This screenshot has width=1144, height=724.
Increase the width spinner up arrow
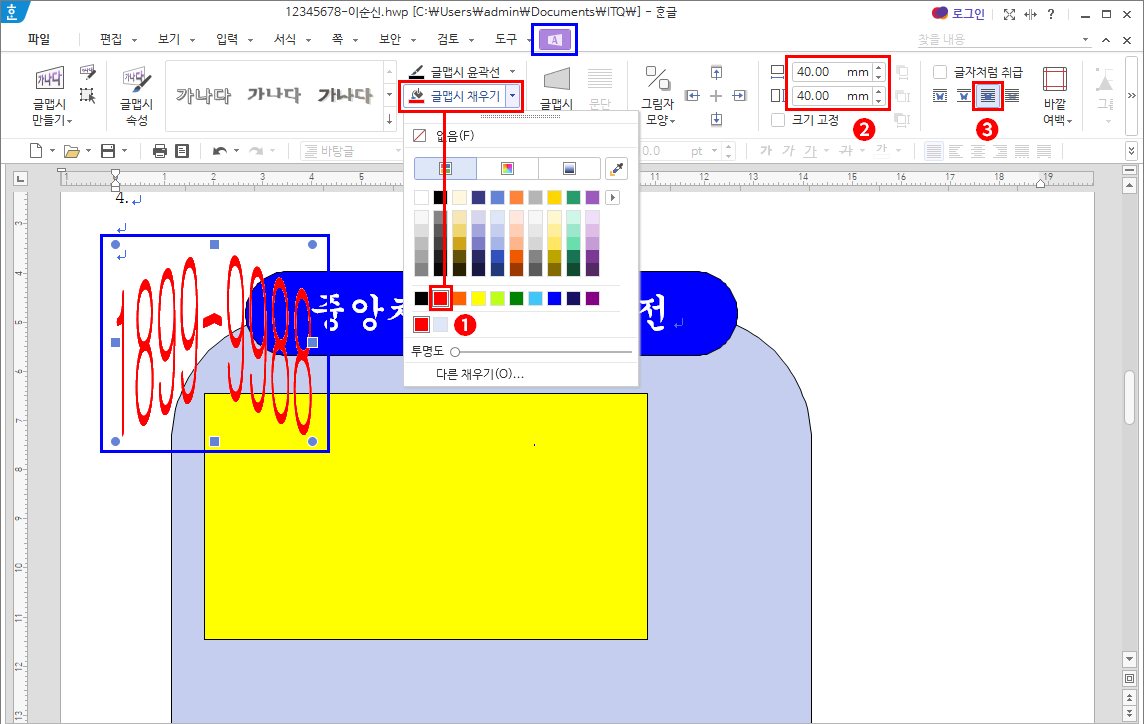[878, 68]
